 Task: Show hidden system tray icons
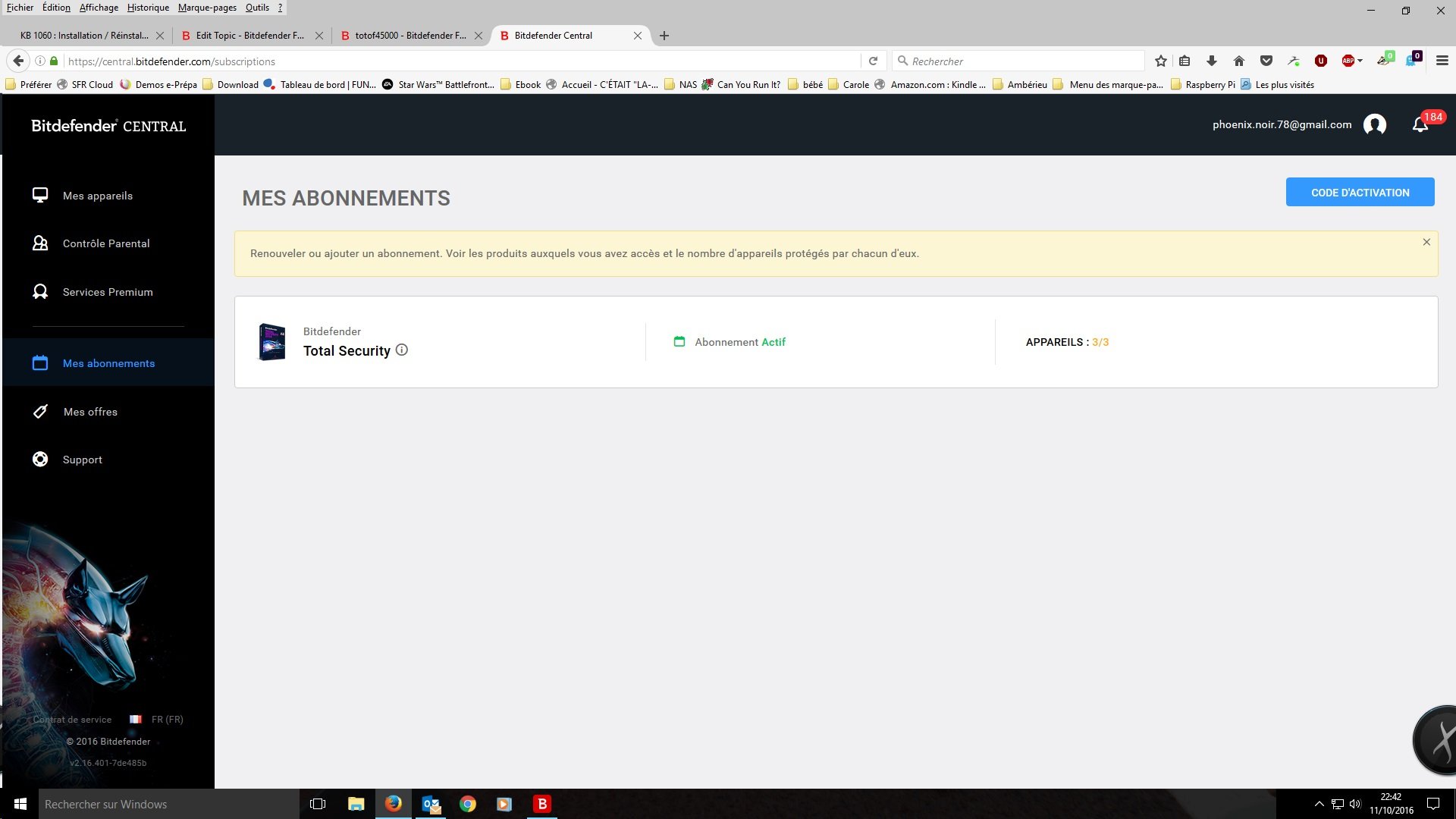click(1319, 804)
